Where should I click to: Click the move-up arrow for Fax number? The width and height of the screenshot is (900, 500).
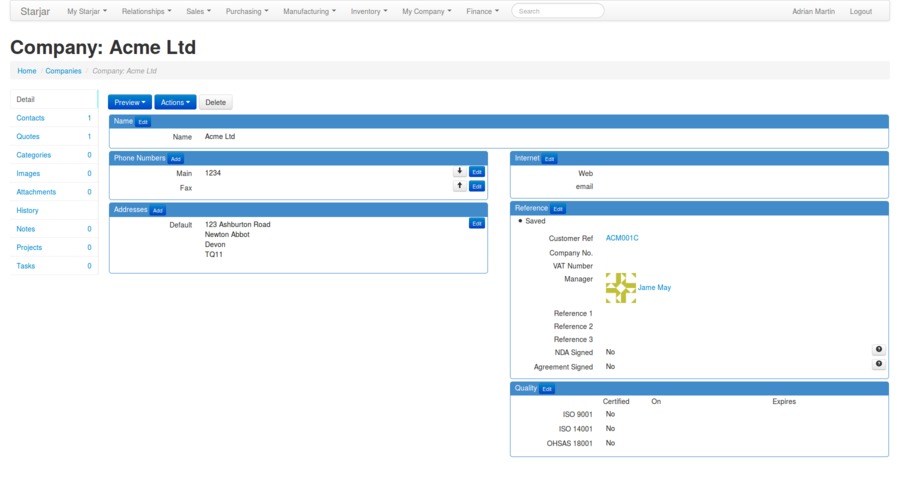coord(459,186)
